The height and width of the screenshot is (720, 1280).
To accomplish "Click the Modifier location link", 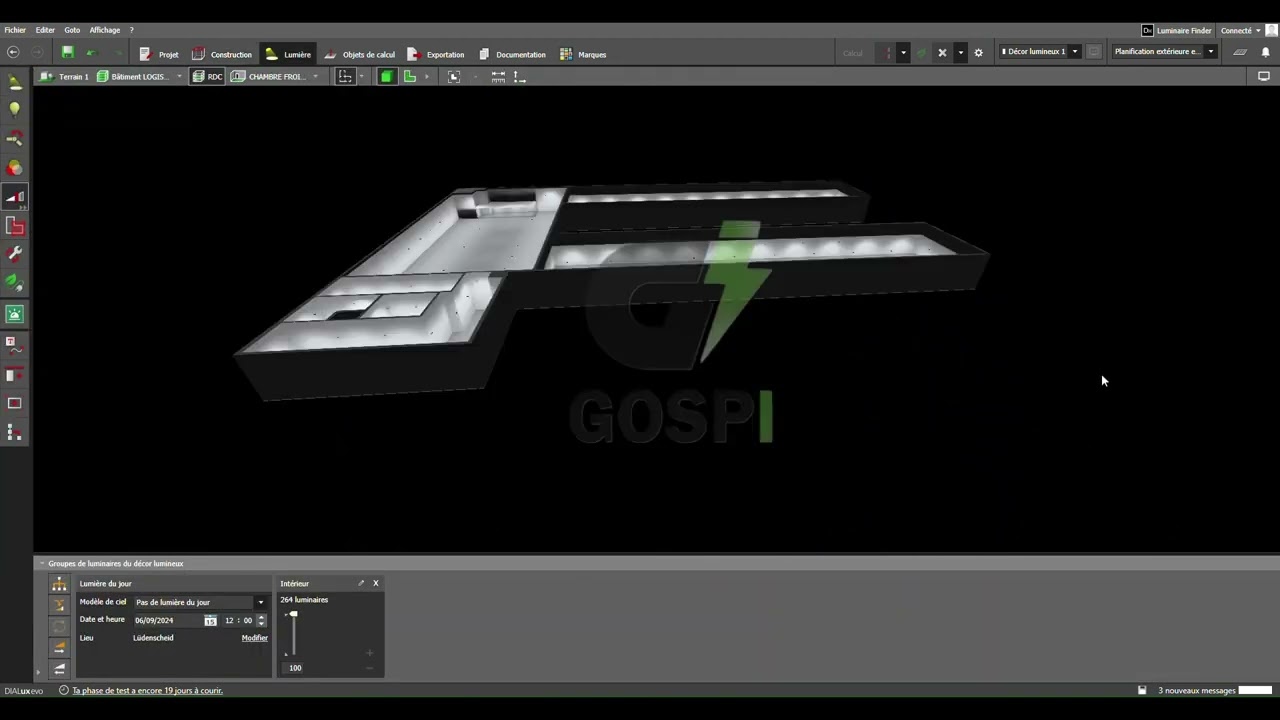I will [x=255, y=638].
